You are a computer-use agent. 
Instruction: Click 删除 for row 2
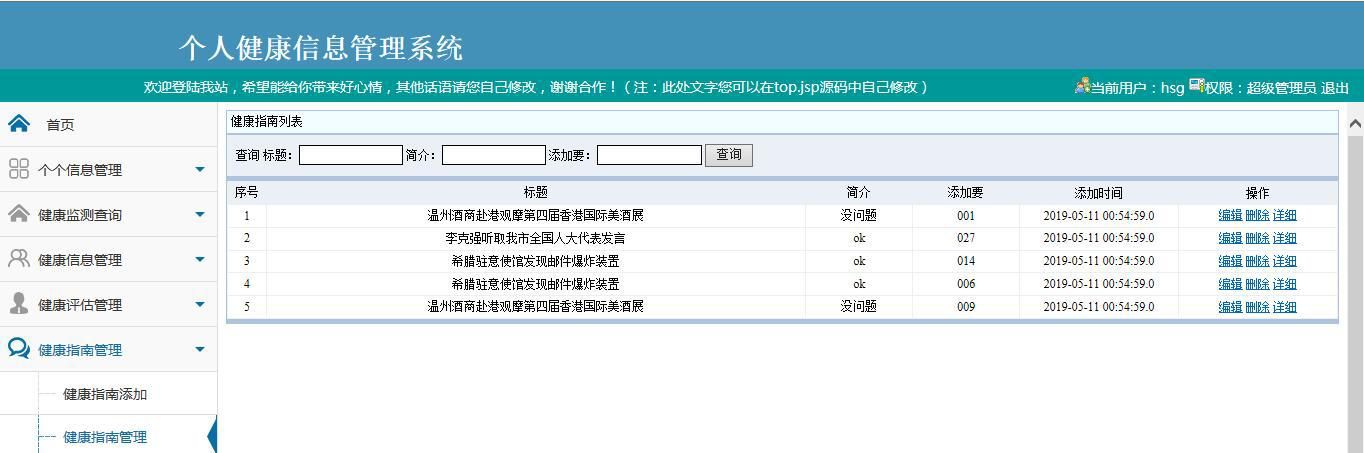1257,238
